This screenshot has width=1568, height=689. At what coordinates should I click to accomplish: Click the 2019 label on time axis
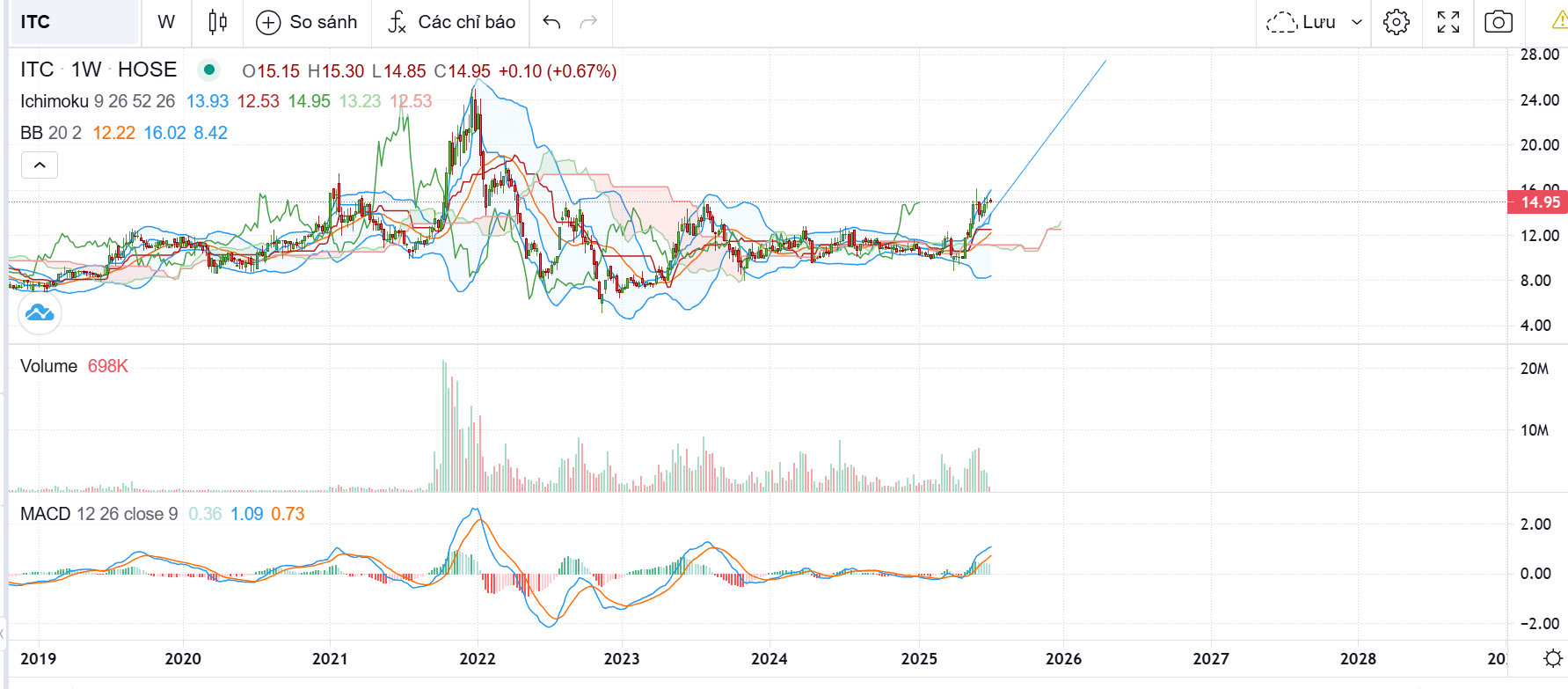coord(38,659)
